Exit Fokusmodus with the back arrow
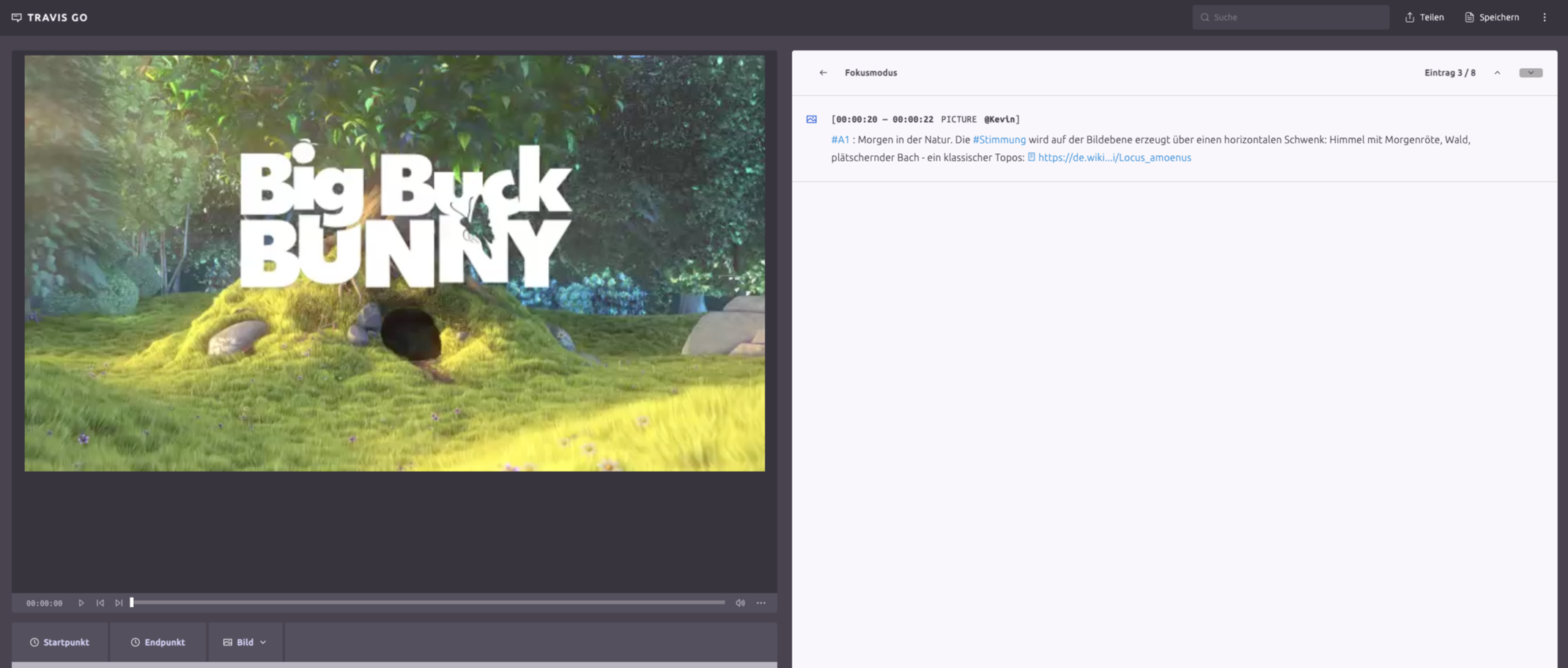 point(823,73)
